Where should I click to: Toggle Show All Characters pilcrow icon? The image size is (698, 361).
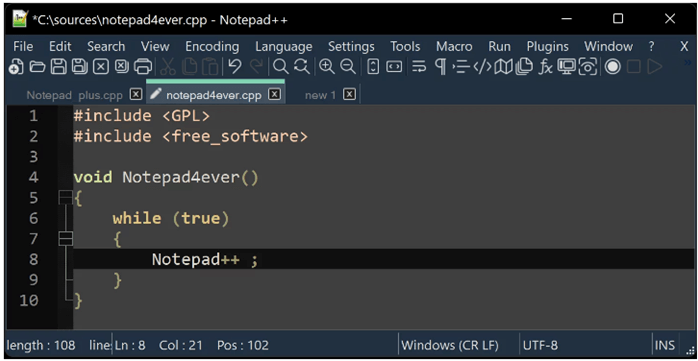click(x=440, y=67)
